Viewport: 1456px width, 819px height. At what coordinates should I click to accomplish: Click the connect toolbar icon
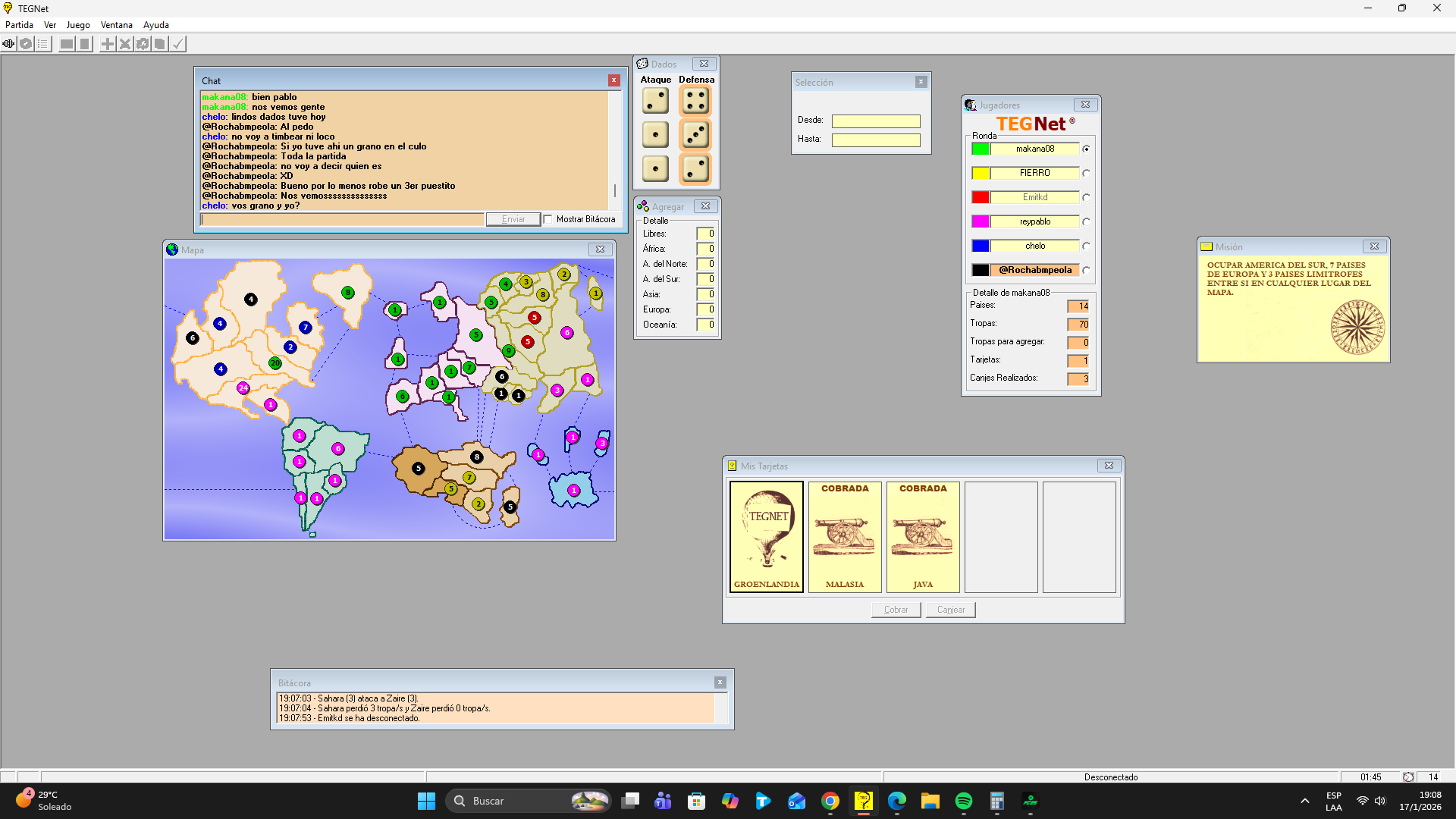pos(8,44)
